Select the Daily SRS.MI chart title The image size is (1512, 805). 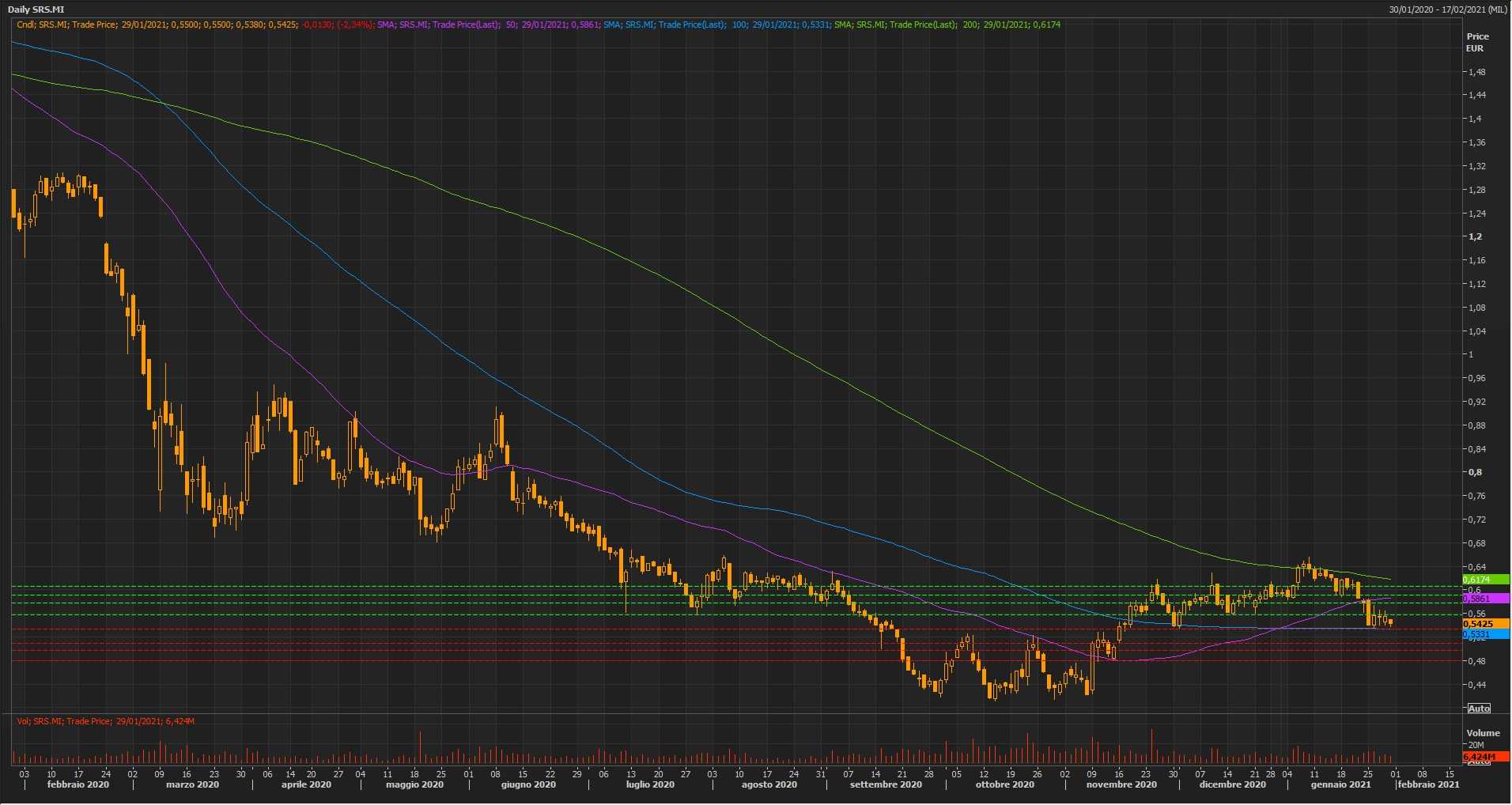(x=36, y=9)
